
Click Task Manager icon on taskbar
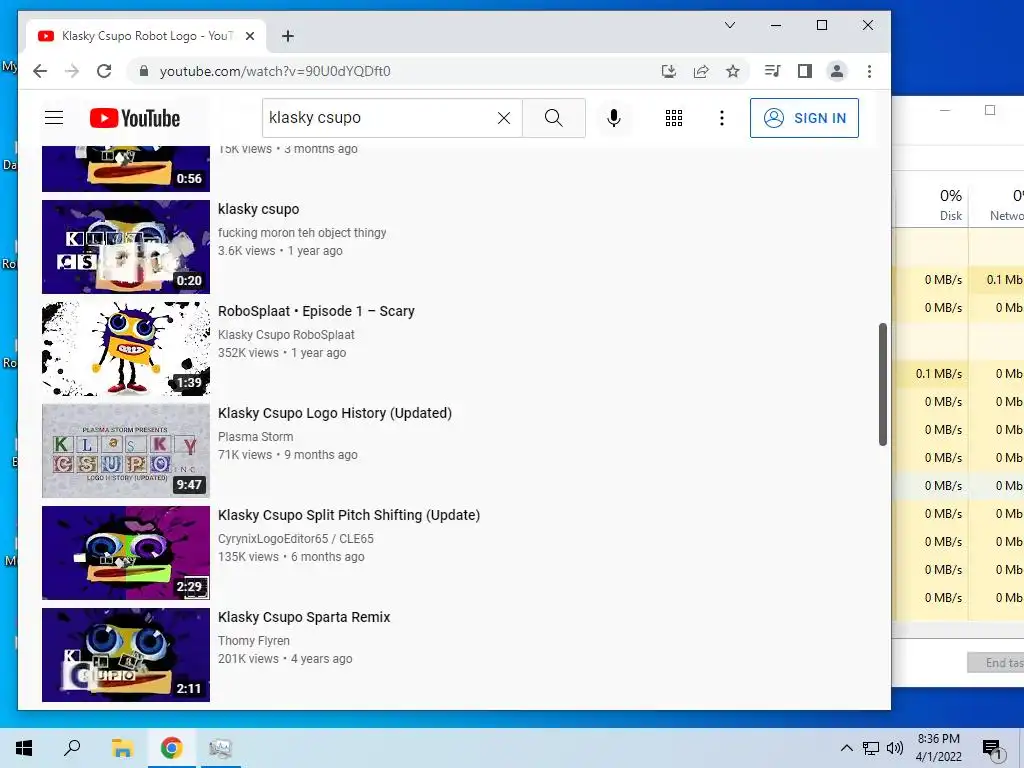tap(221, 748)
